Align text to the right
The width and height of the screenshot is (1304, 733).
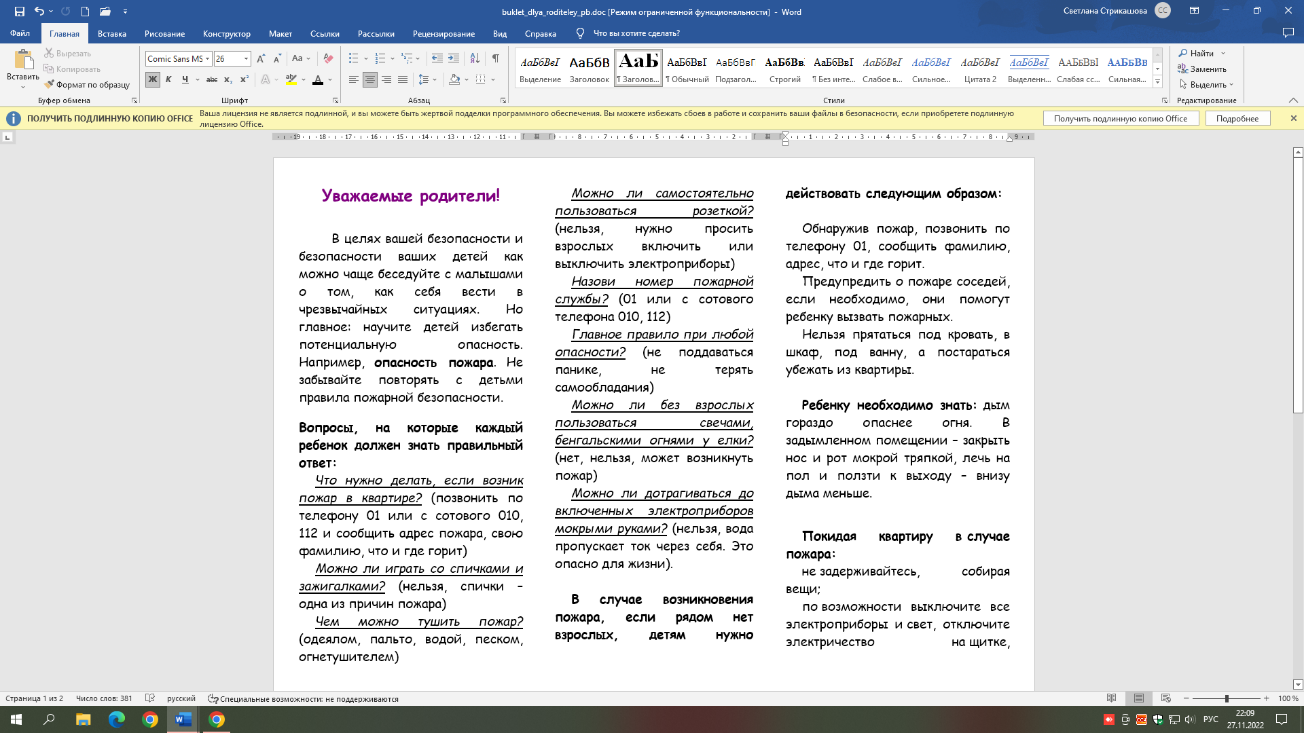click(x=387, y=80)
